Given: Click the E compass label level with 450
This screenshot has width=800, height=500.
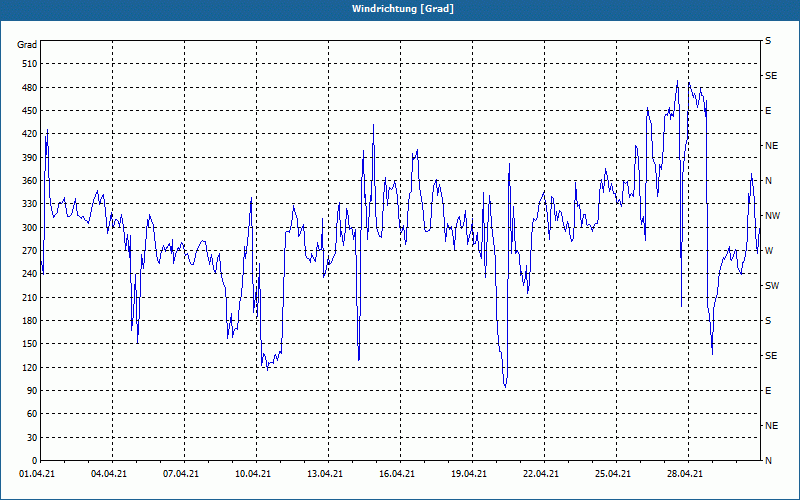Looking at the screenshot, I should coord(768,111).
